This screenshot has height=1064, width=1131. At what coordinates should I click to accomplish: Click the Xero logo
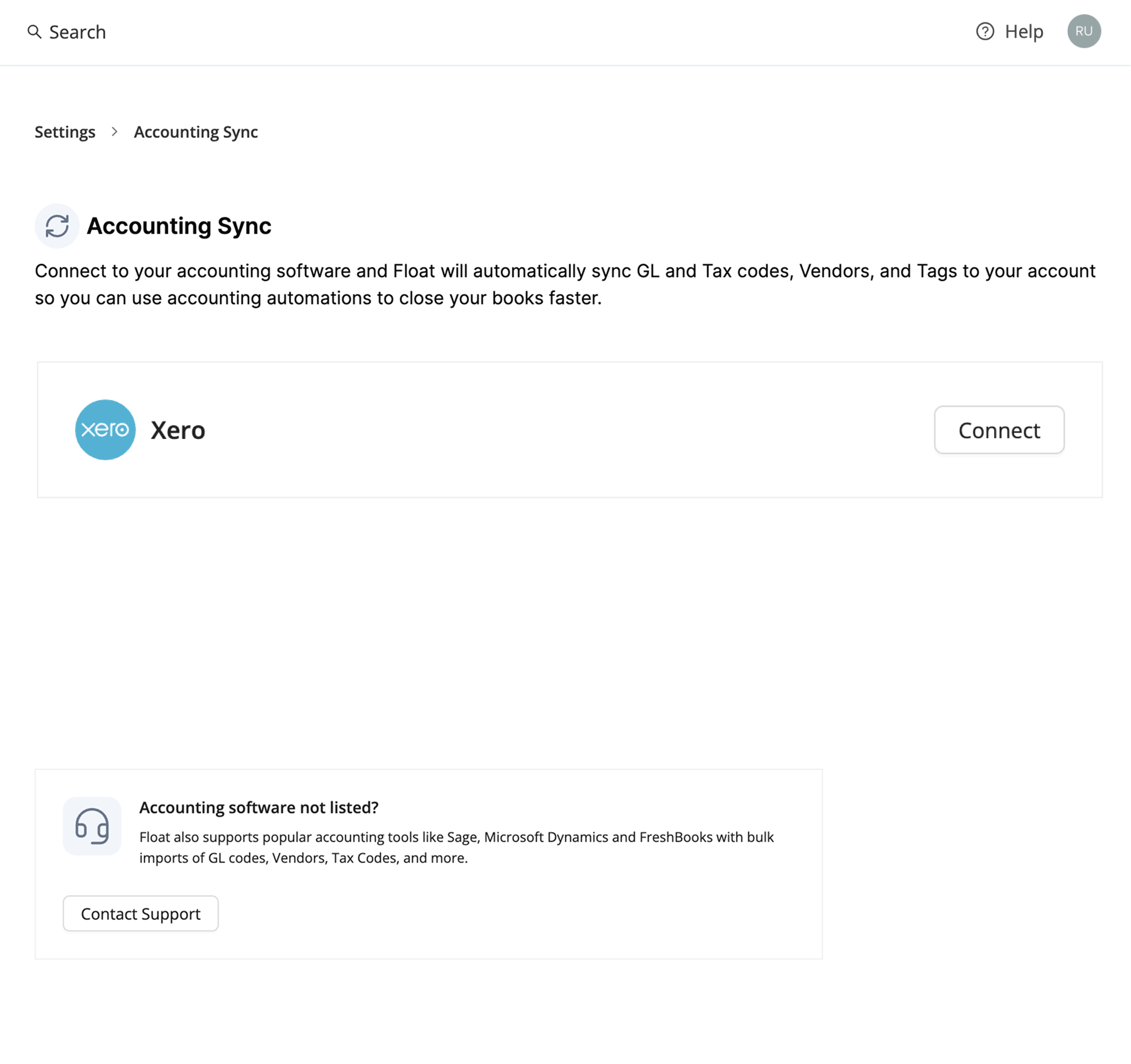click(x=106, y=430)
